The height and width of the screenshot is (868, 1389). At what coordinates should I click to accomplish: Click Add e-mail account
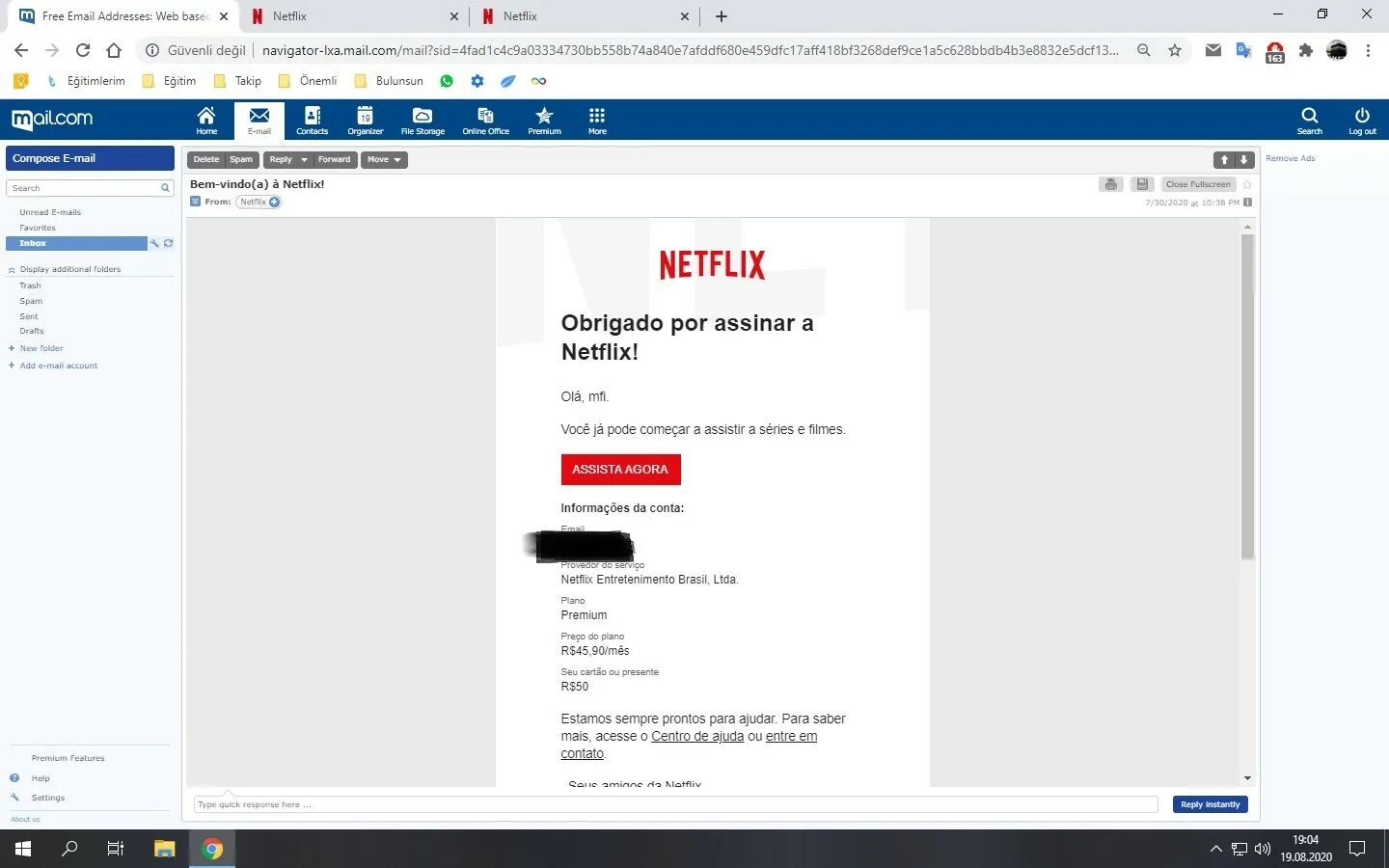tap(59, 366)
